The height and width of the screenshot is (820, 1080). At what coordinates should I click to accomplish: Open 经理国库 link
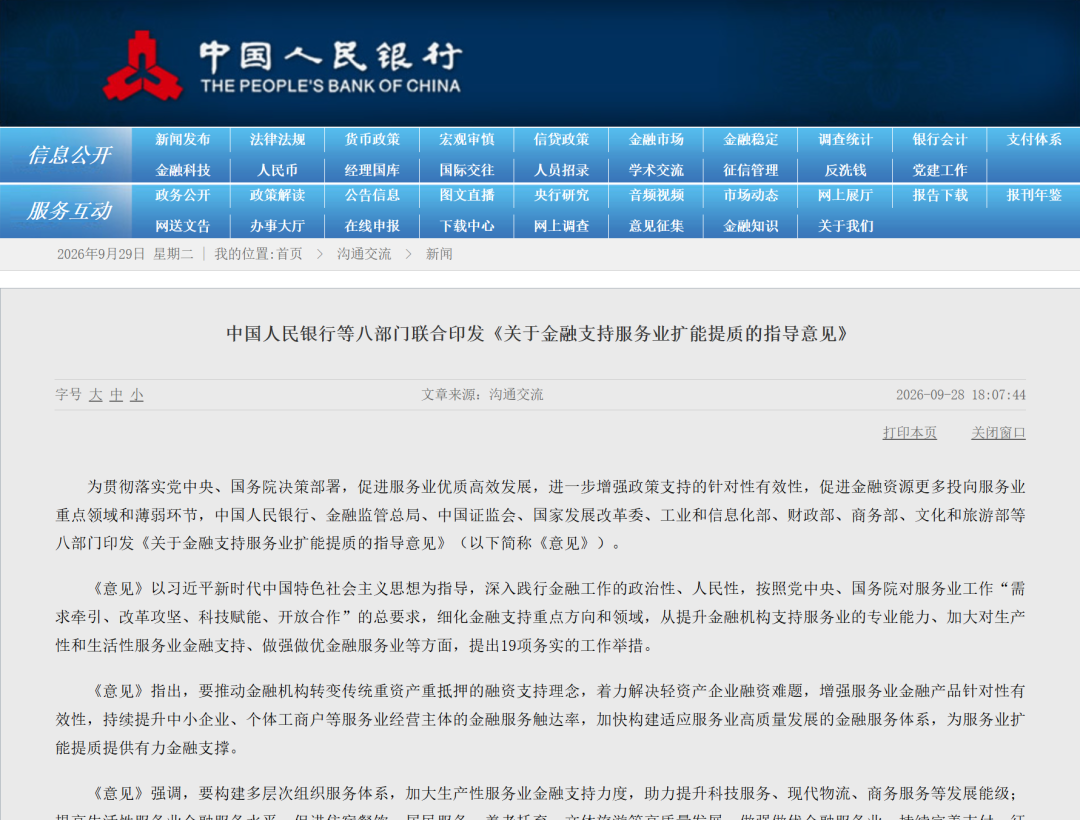(372, 170)
